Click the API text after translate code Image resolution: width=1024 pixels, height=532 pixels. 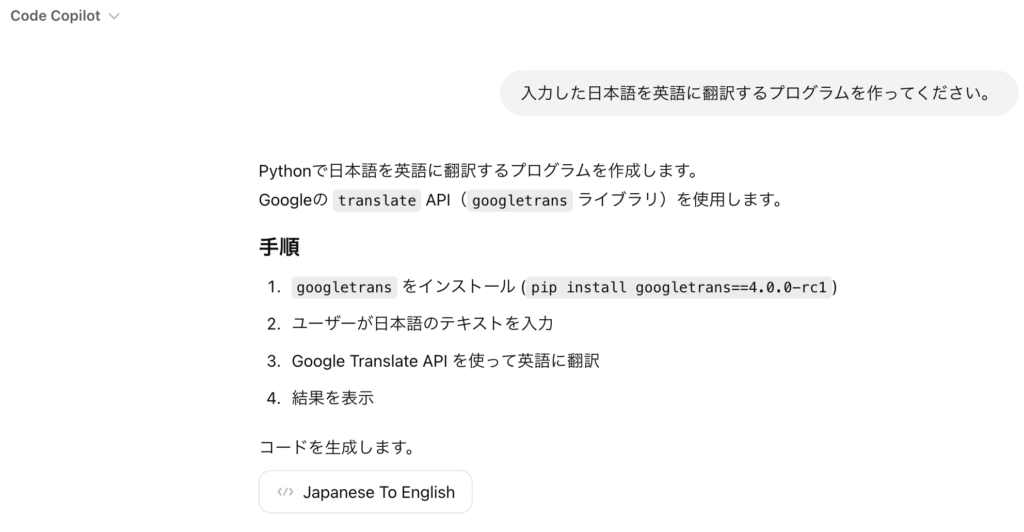438,200
